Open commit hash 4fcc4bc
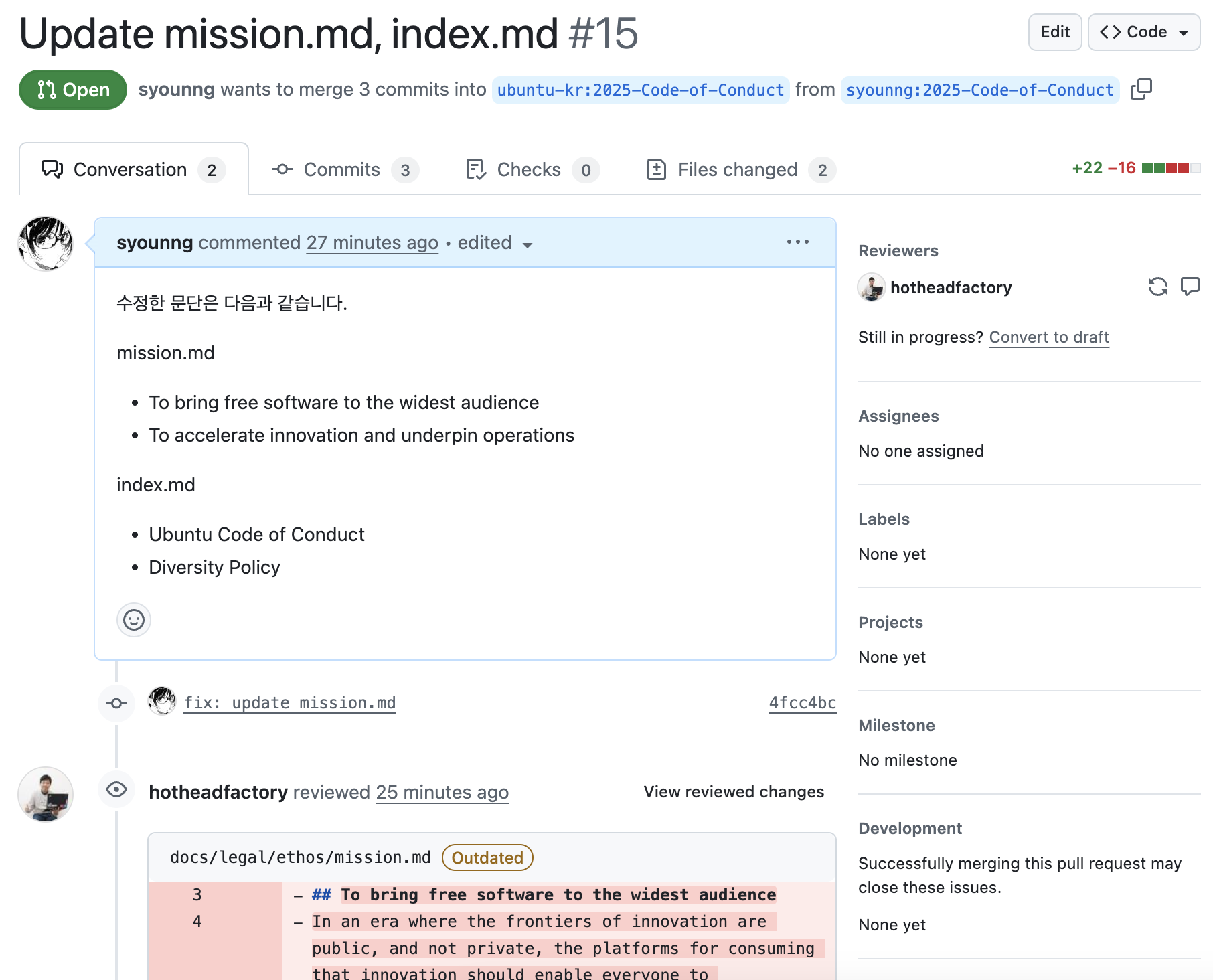 pos(802,703)
